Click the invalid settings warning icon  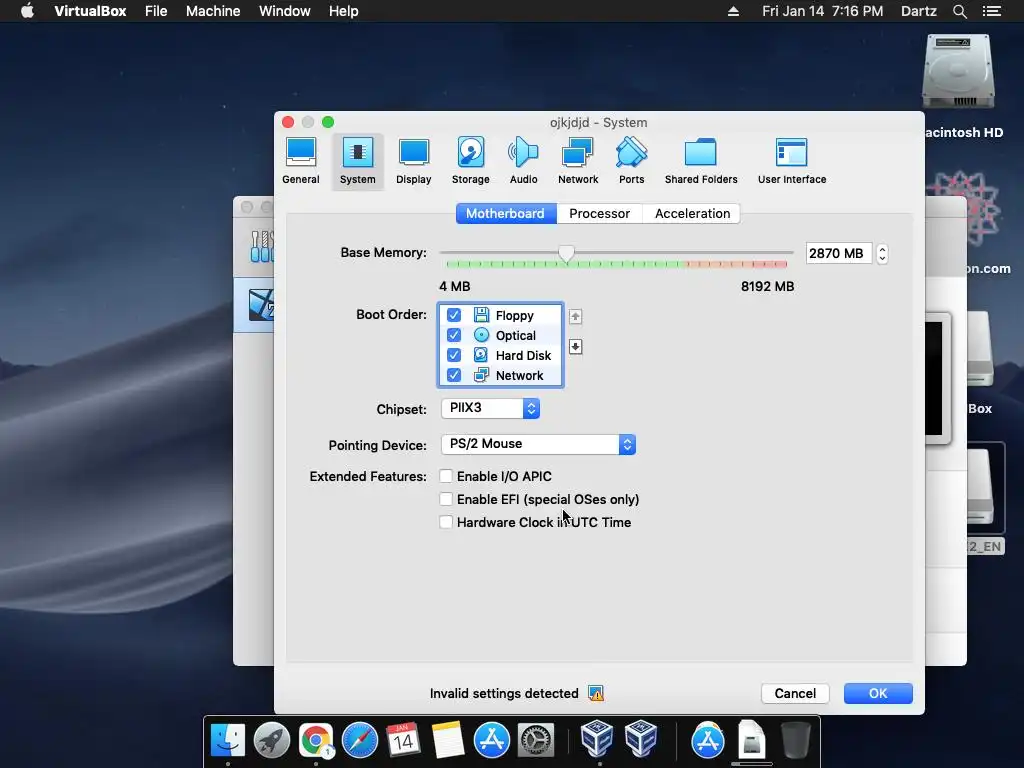596,693
